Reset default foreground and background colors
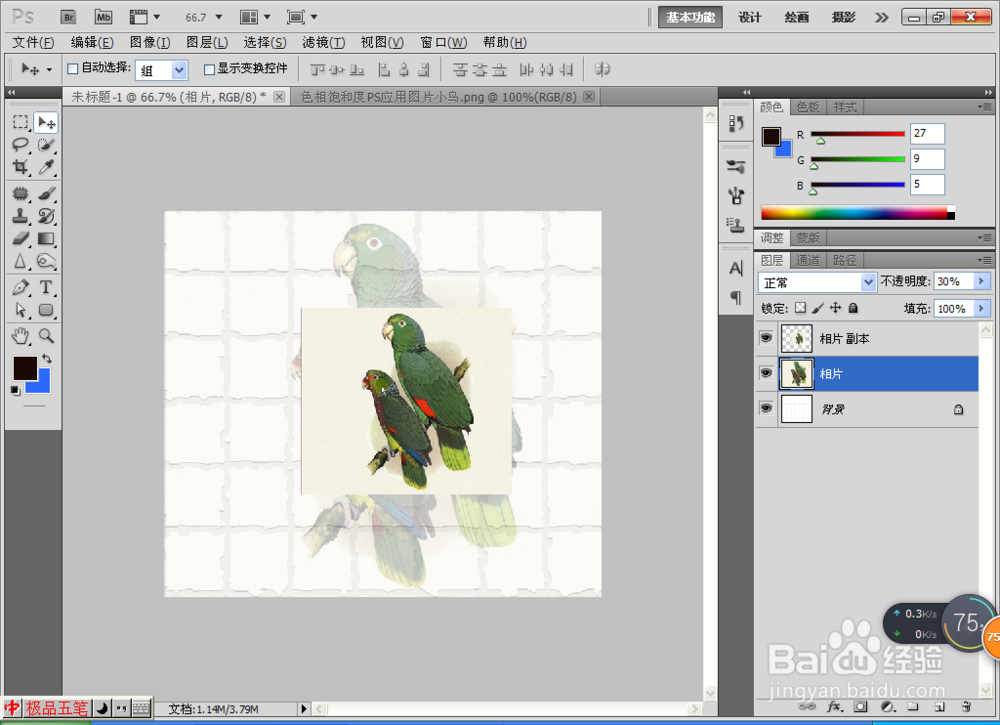 pos(15,390)
